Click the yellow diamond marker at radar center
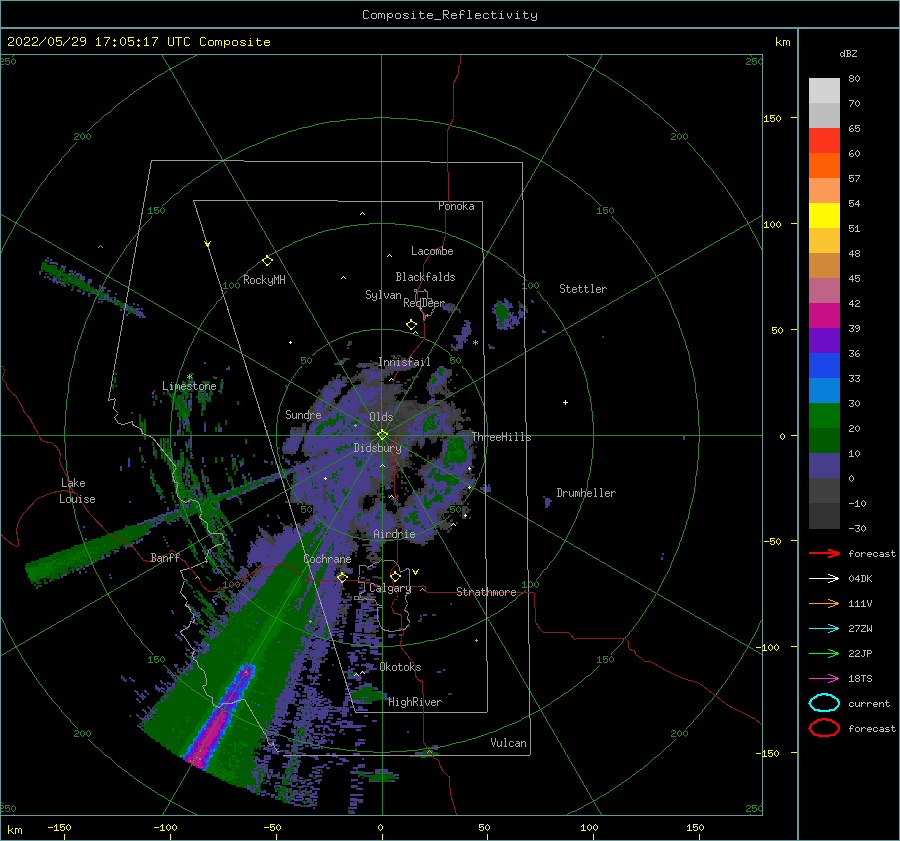 (382, 435)
